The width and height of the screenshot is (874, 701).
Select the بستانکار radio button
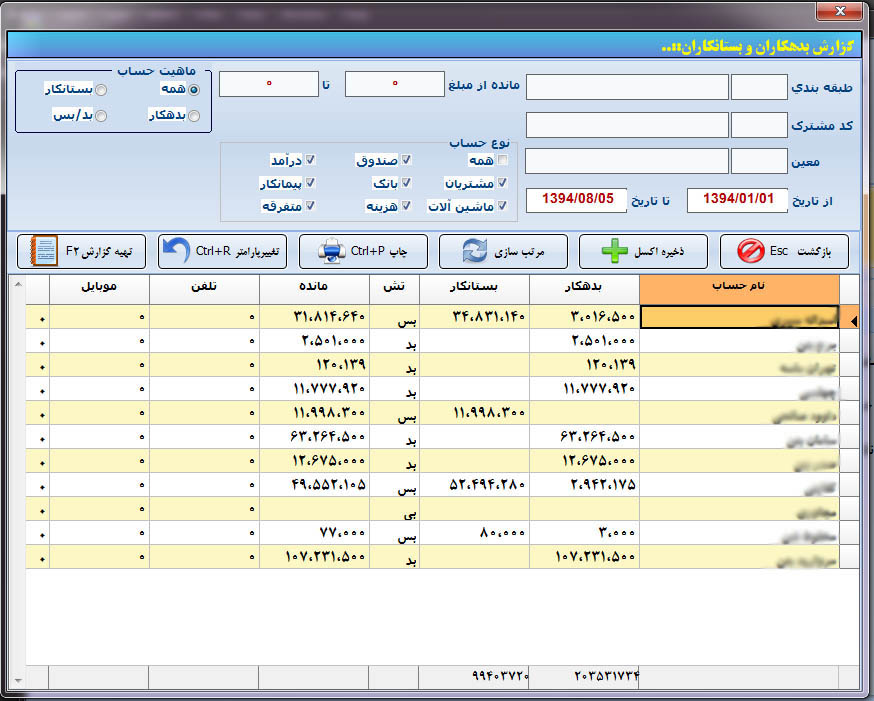[x=100, y=90]
